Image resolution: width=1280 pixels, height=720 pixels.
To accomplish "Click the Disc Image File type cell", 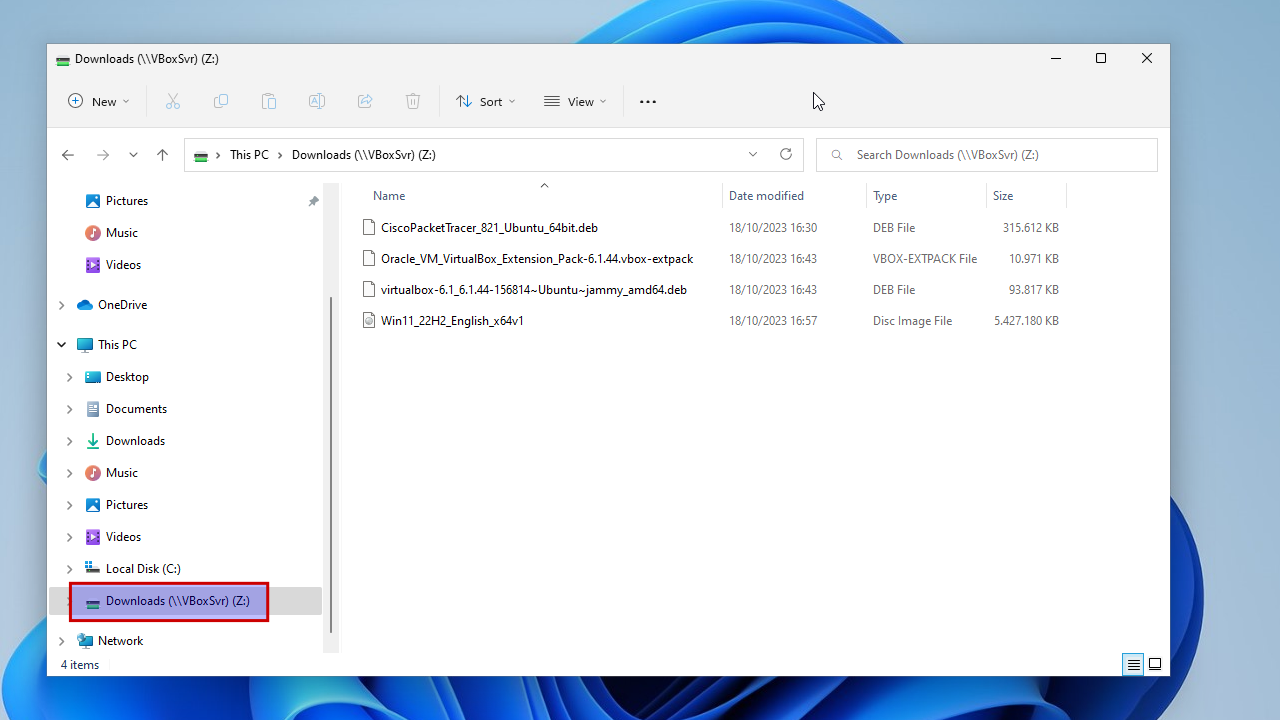I will pos(912,321).
